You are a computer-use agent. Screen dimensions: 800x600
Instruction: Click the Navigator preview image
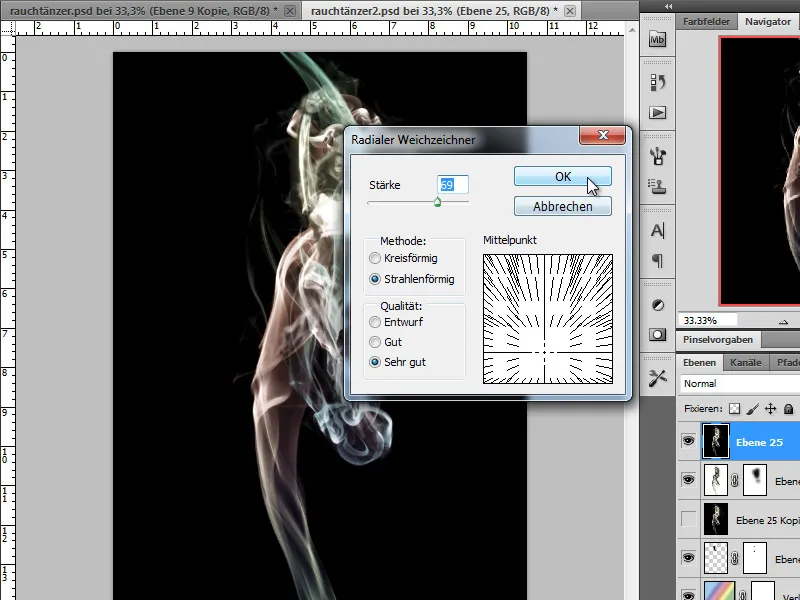(x=760, y=171)
